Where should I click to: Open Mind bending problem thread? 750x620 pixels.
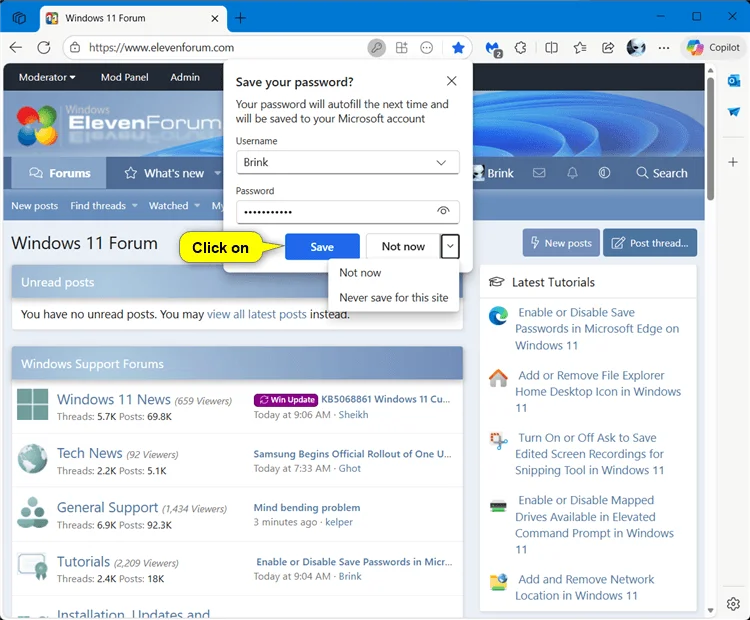click(307, 508)
